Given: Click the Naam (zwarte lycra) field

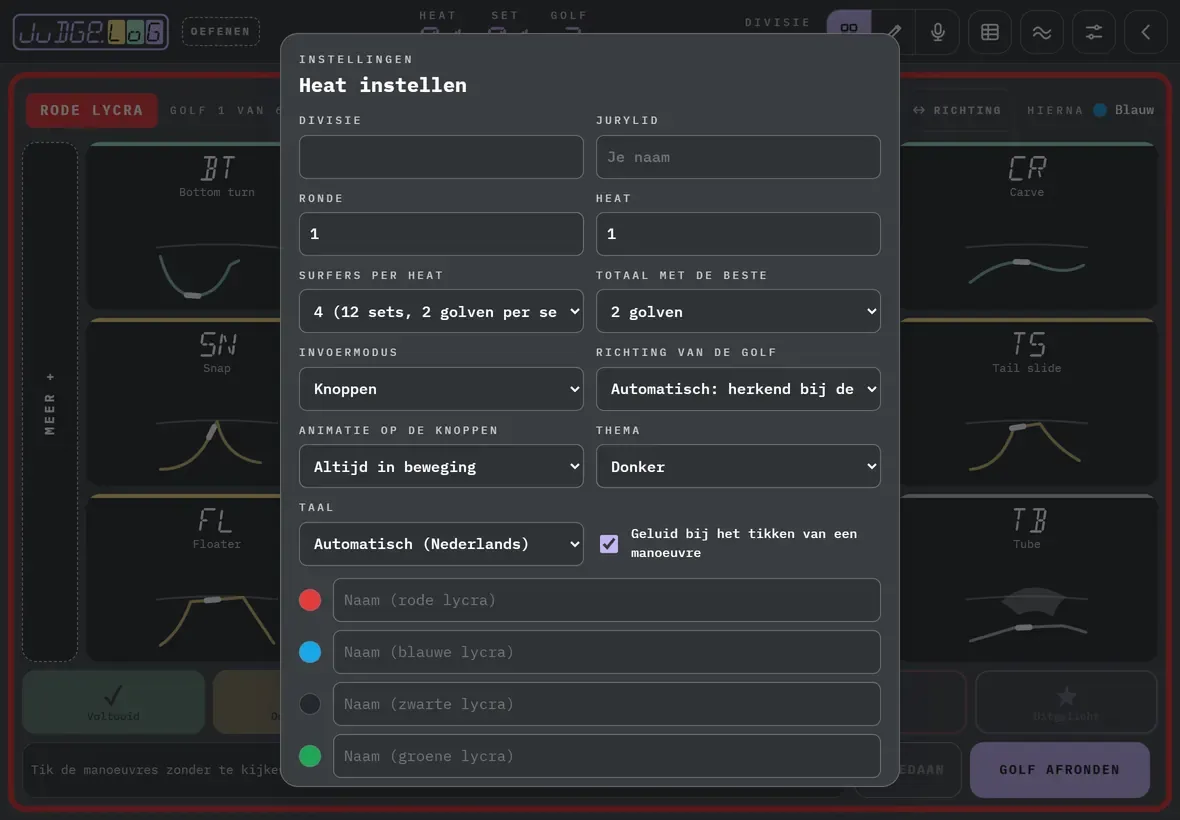Looking at the screenshot, I should coord(607,704).
